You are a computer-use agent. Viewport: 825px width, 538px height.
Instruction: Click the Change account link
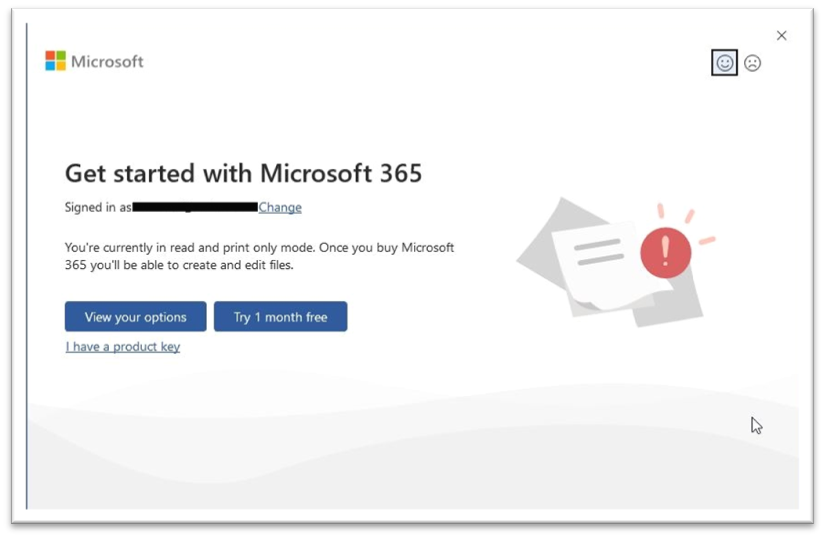280,207
